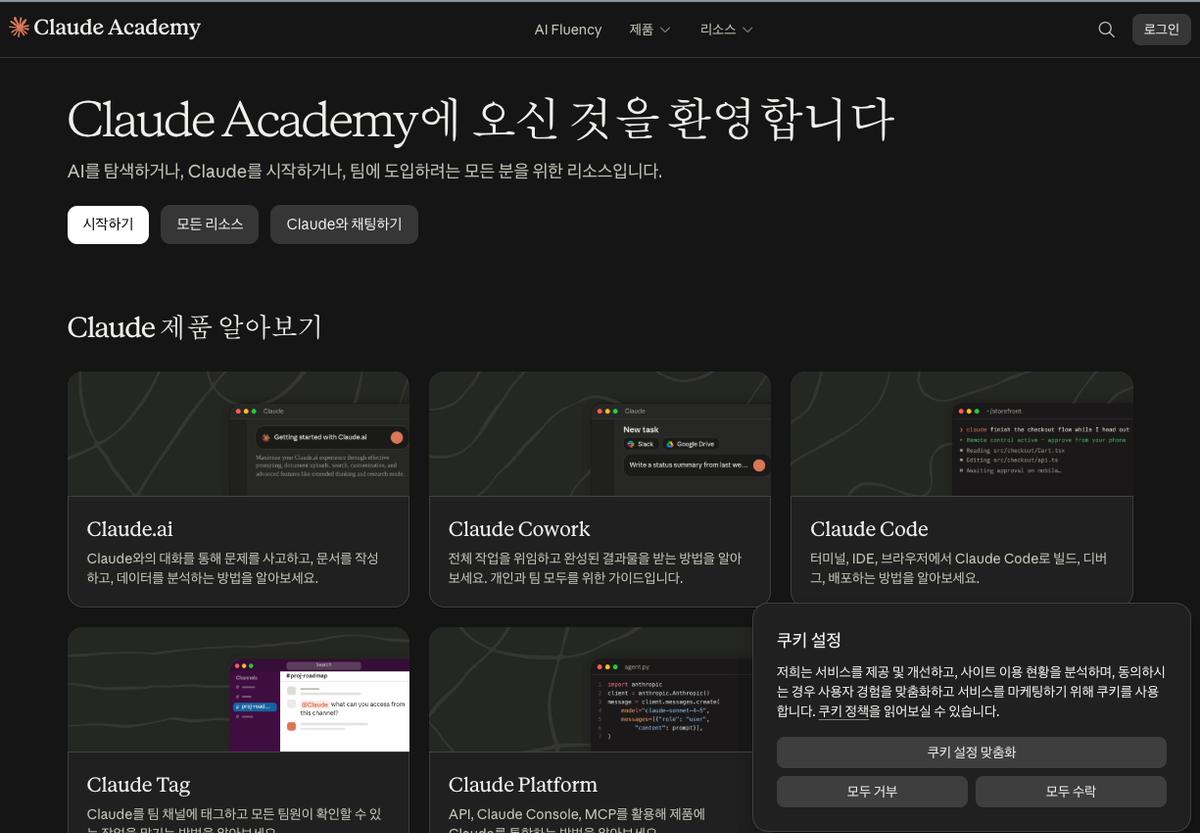Click the 모두 수락 button
The image size is (1200, 833).
(1071, 791)
